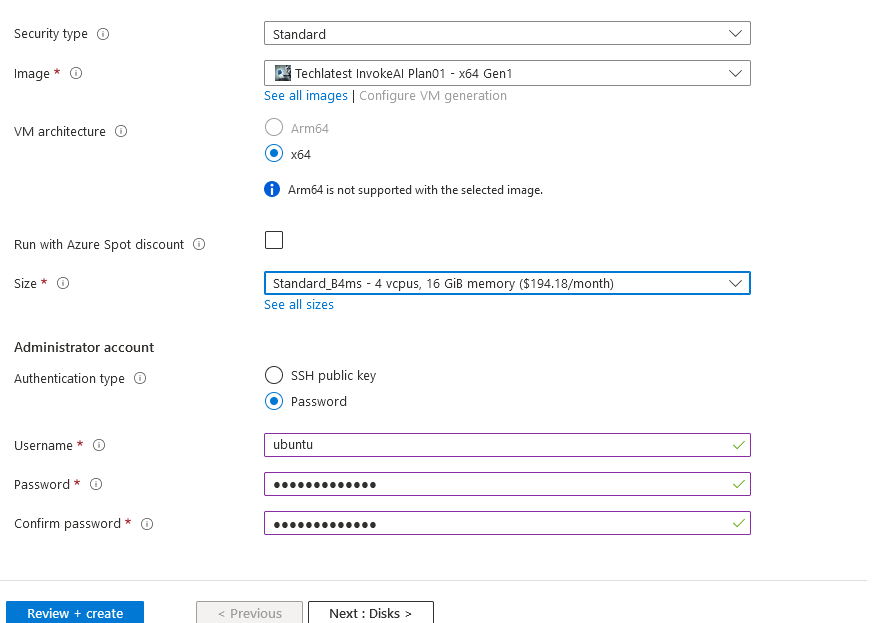The width and height of the screenshot is (875, 623).
Task: Show the Size info icon
Action: 63,283
